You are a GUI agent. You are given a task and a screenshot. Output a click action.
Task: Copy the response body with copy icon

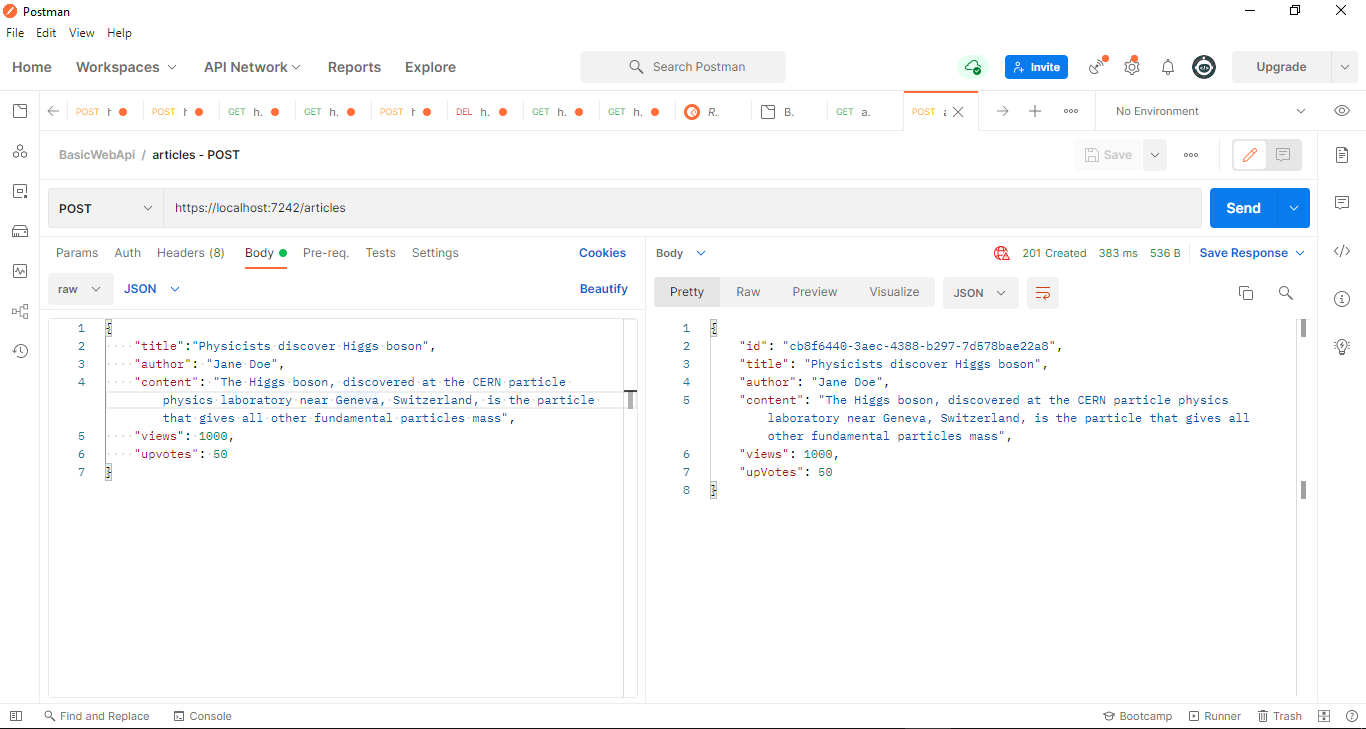[x=1246, y=293]
